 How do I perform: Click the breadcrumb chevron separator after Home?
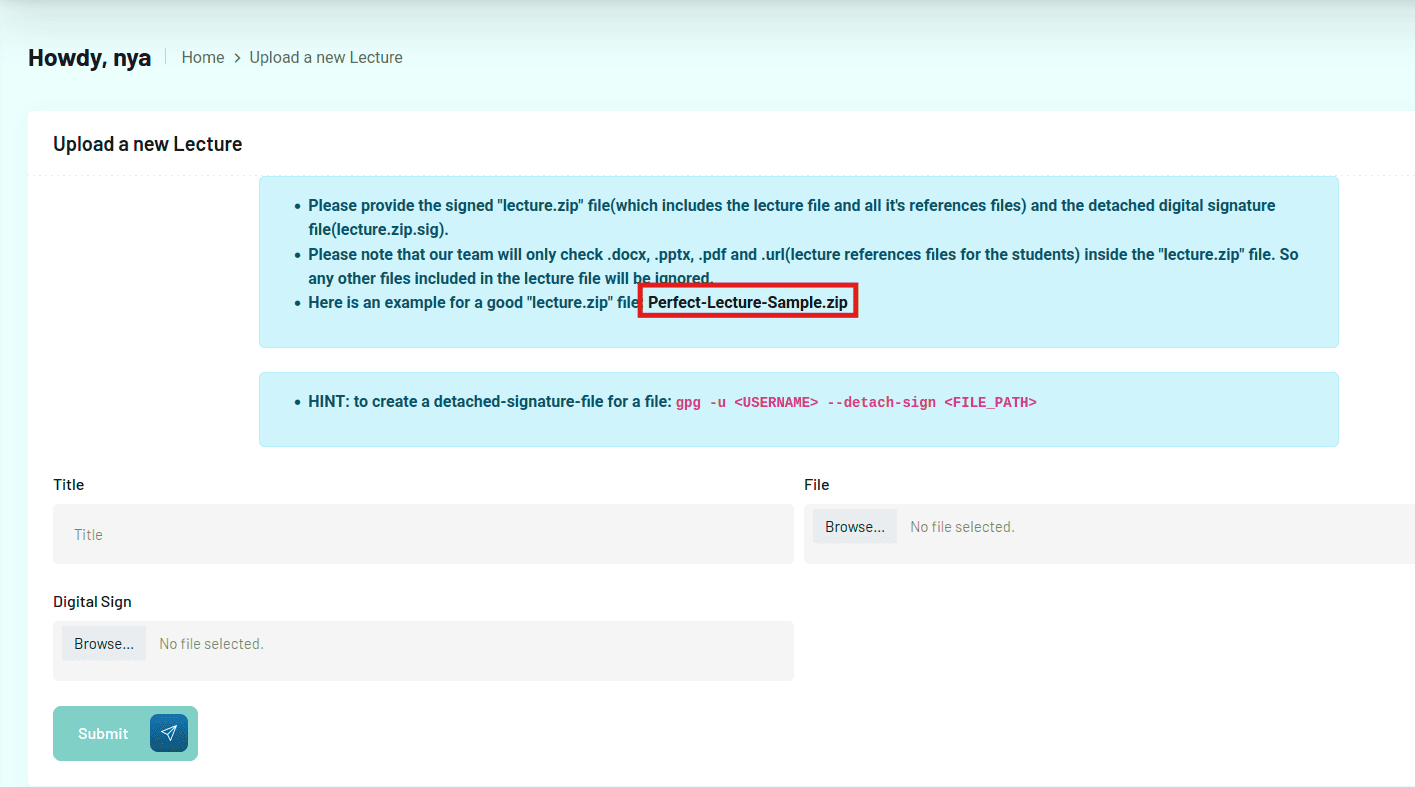click(x=237, y=58)
